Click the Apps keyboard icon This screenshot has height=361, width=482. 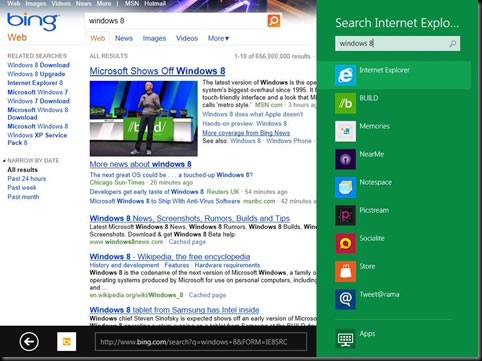tap(345, 339)
